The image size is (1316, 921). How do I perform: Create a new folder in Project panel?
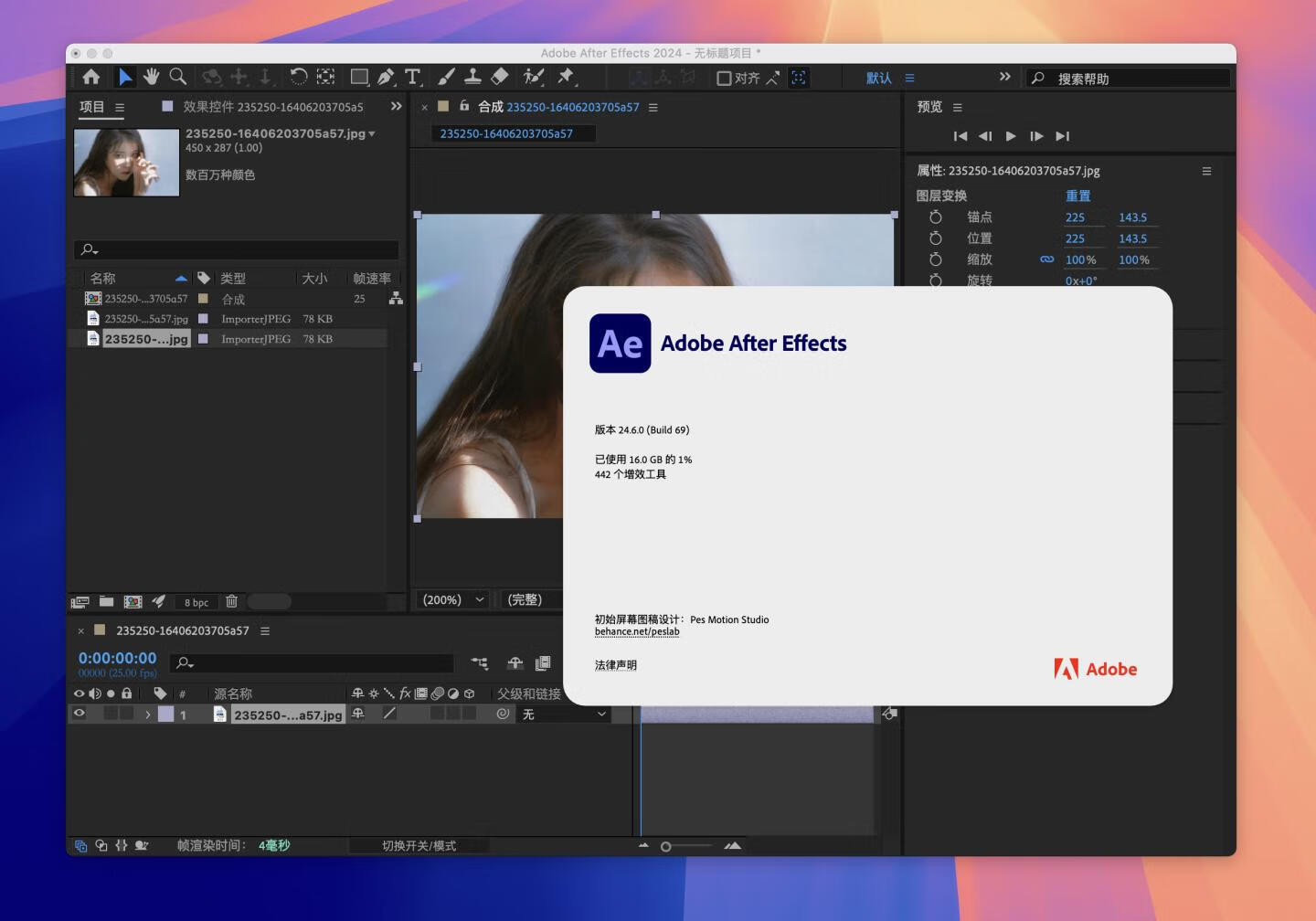[106, 601]
